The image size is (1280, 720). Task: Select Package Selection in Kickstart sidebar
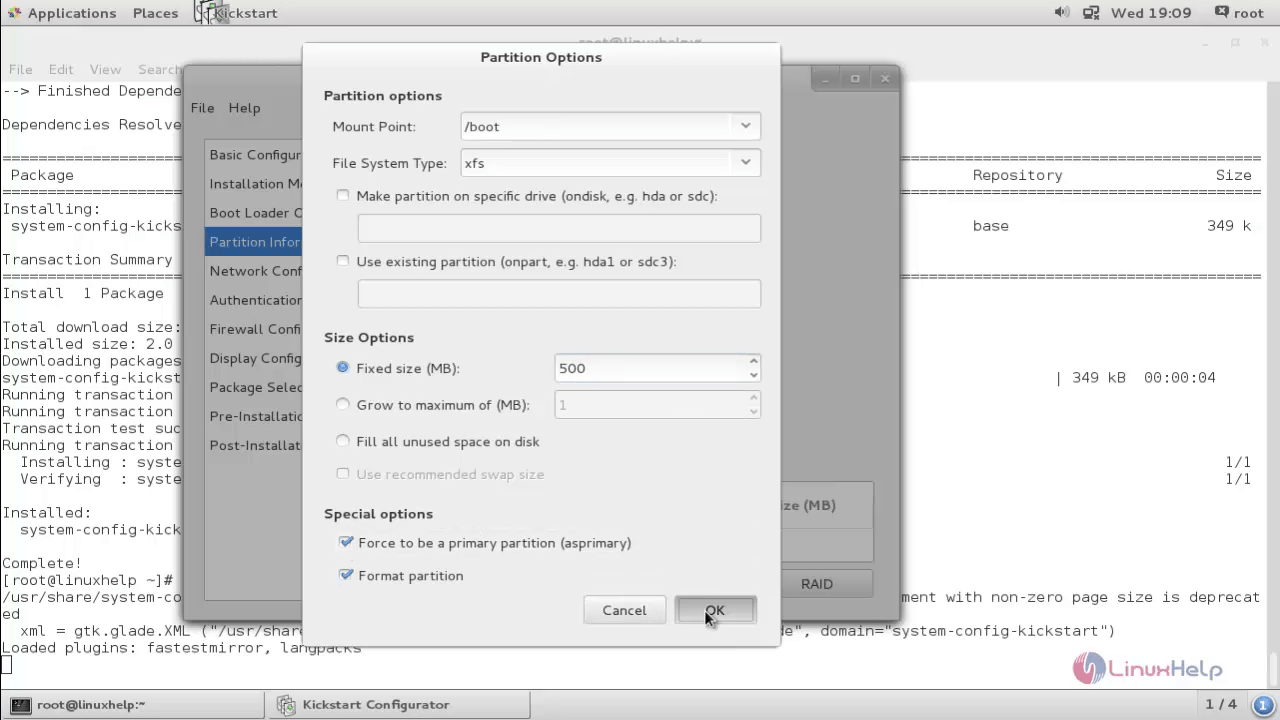pyautogui.click(x=254, y=387)
